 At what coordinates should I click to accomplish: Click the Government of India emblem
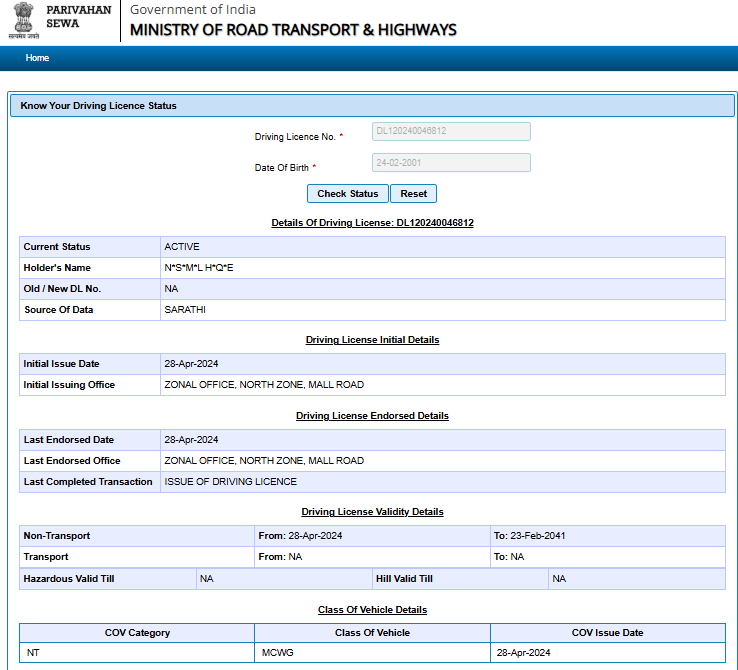click(23, 20)
